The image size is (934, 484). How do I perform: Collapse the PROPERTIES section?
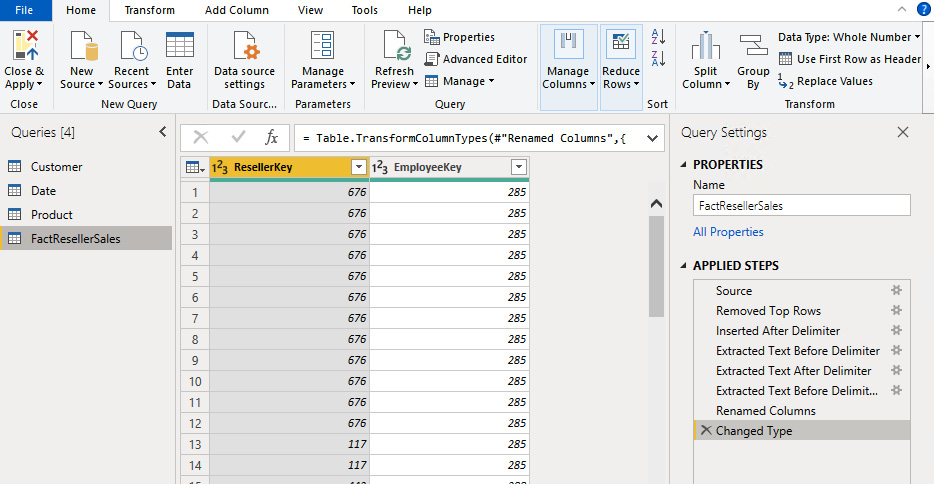[684, 165]
